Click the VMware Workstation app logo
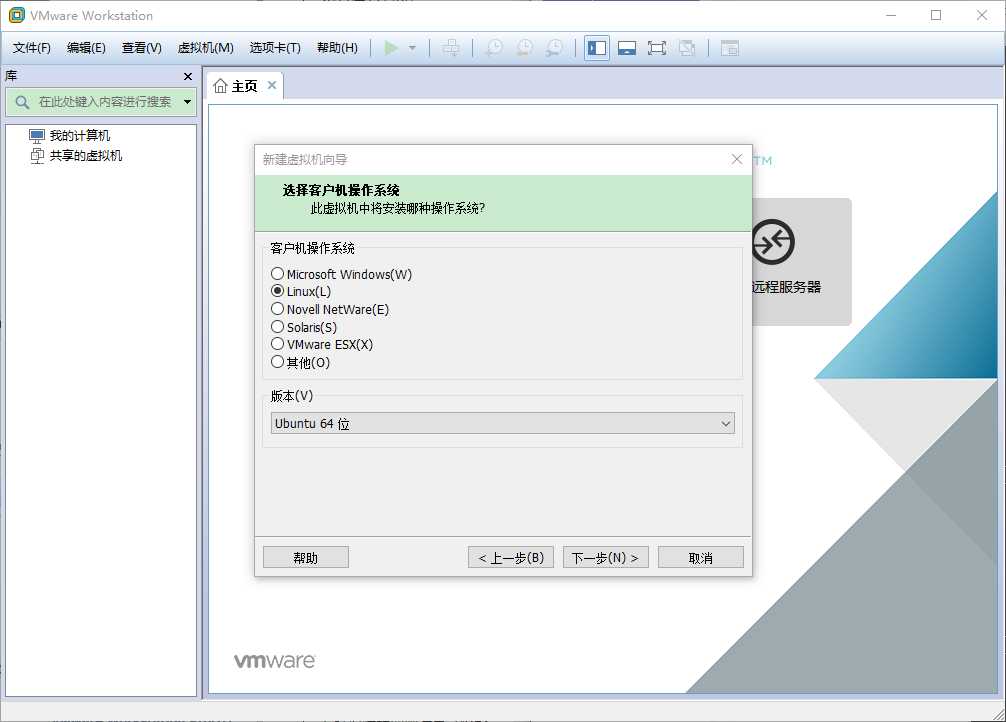 pyautogui.click(x=17, y=15)
